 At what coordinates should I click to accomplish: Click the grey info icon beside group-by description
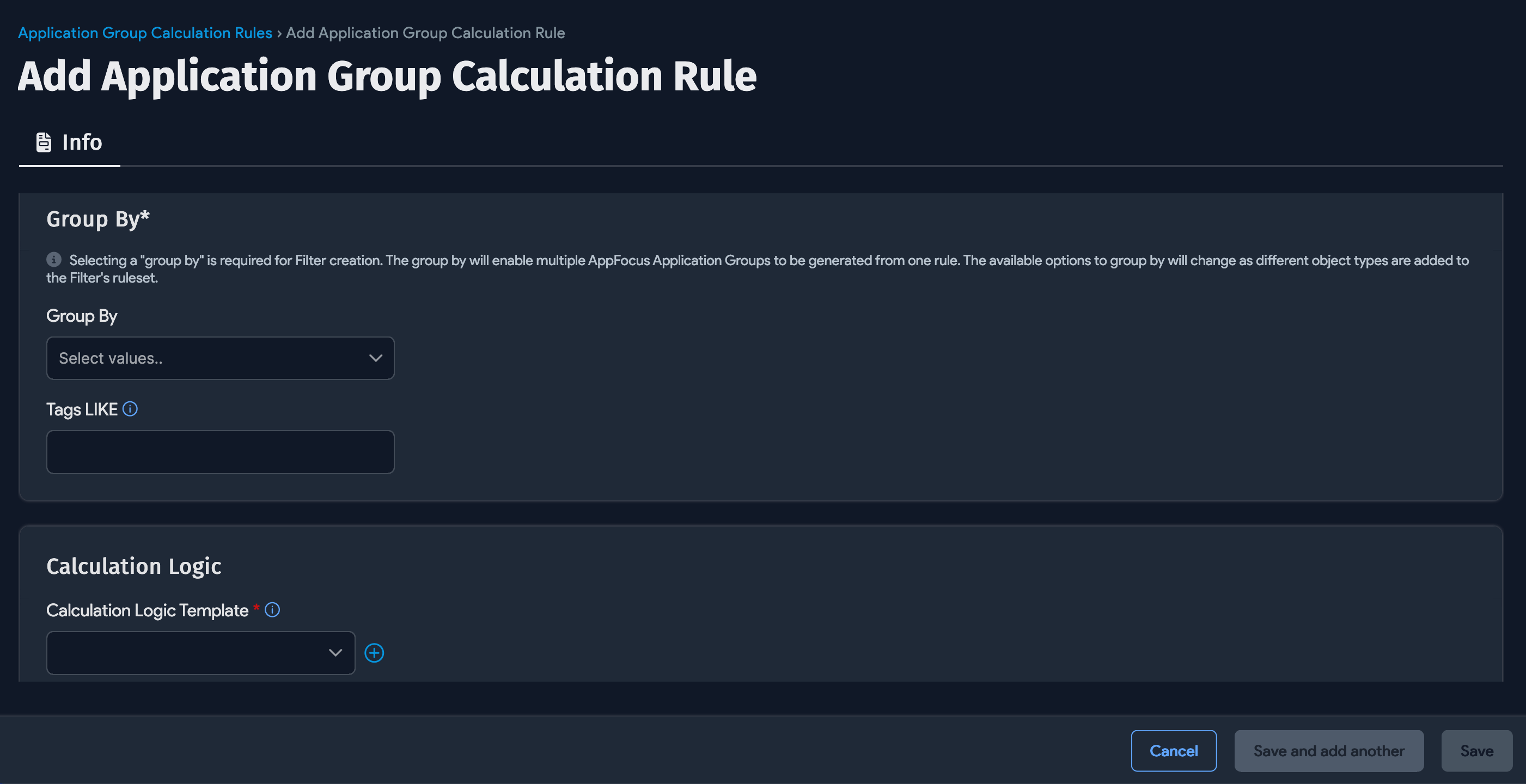54,259
